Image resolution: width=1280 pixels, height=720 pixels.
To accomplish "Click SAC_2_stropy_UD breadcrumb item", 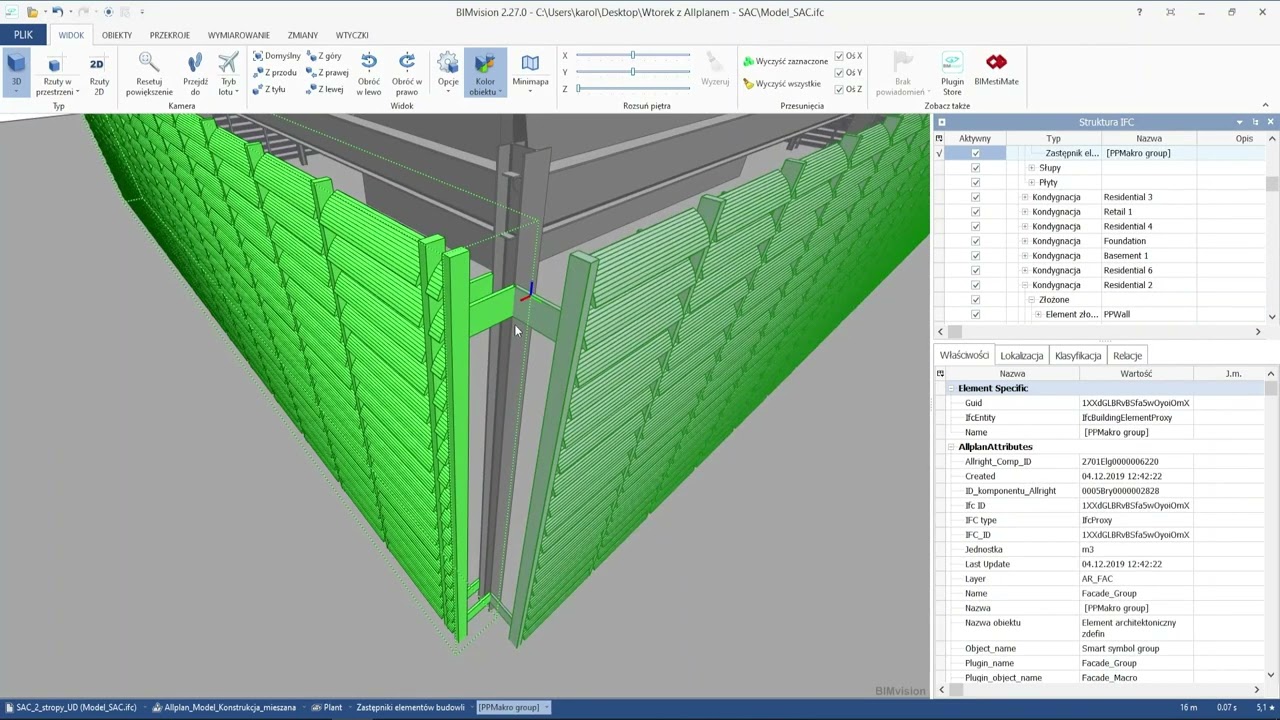I will click(x=70, y=707).
